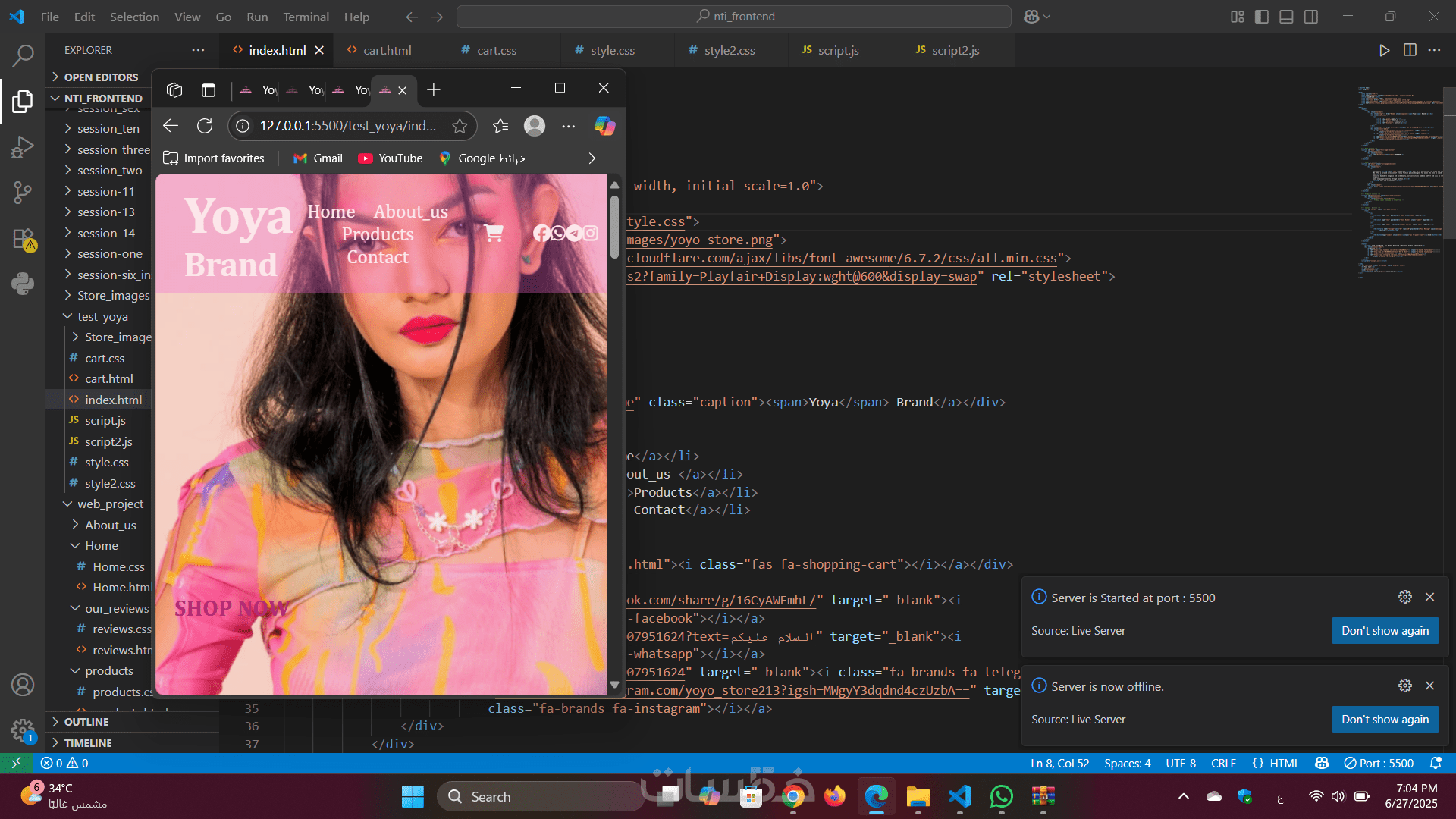Screen dimensions: 1456x819
Task: Click Don't show again on offline notification
Action: 1385,719
